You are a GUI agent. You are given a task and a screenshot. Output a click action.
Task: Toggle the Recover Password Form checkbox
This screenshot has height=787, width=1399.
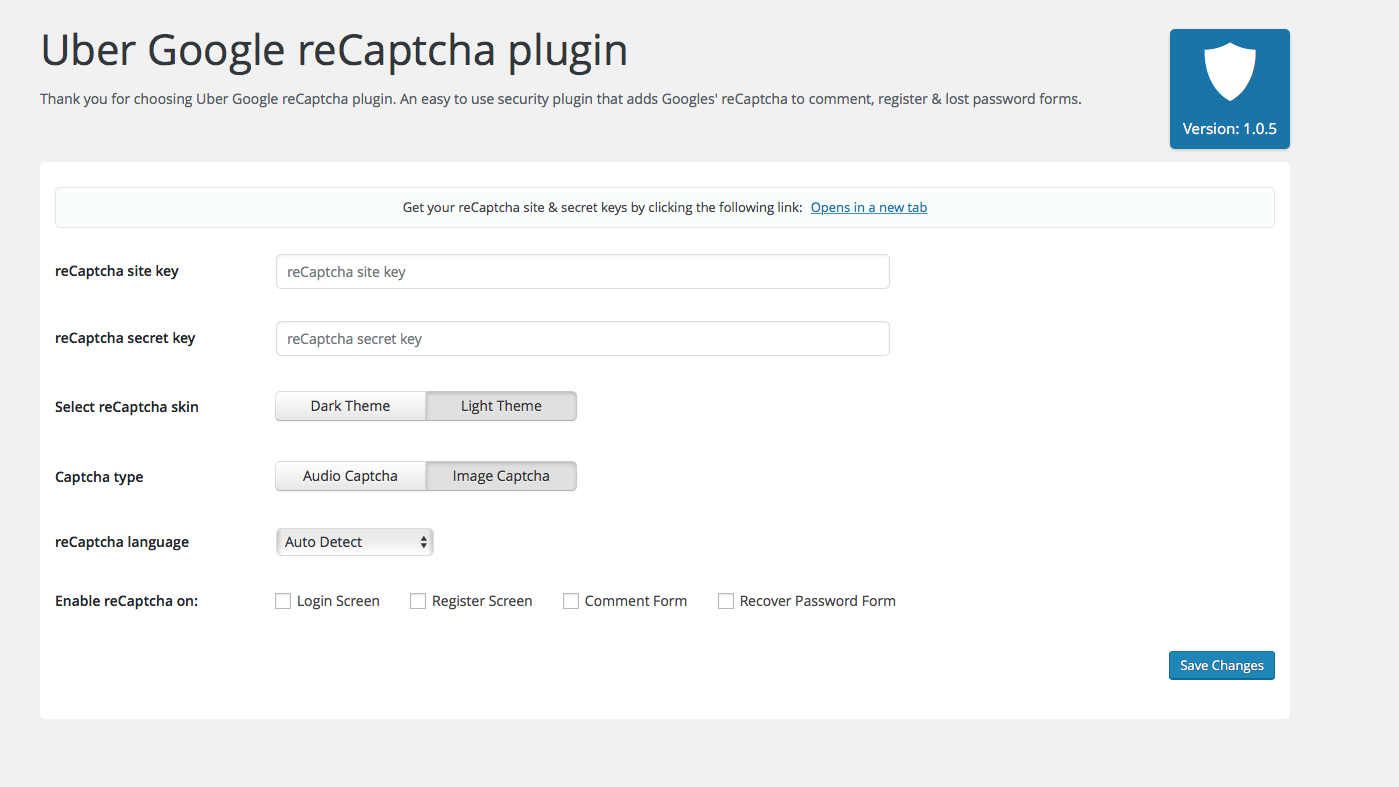[x=726, y=601]
